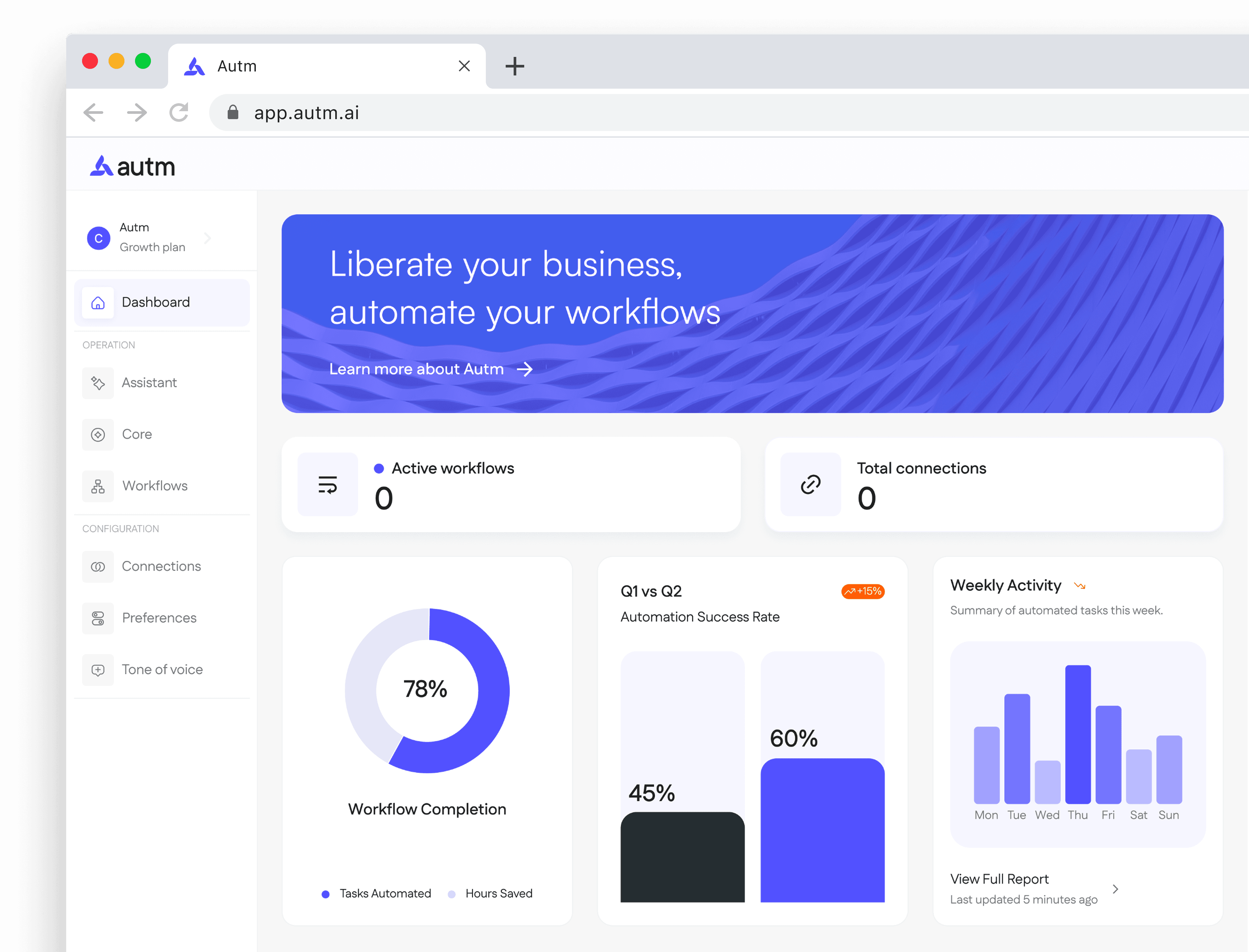The width and height of the screenshot is (1249, 952).
Task: Click the Tone of voice chat icon
Action: click(x=98, y=670)
